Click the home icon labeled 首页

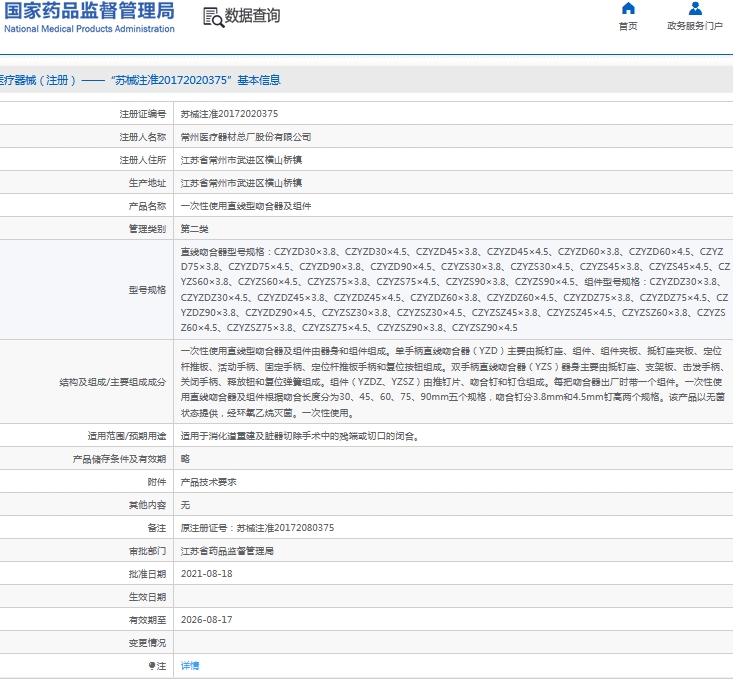point(628,8)
